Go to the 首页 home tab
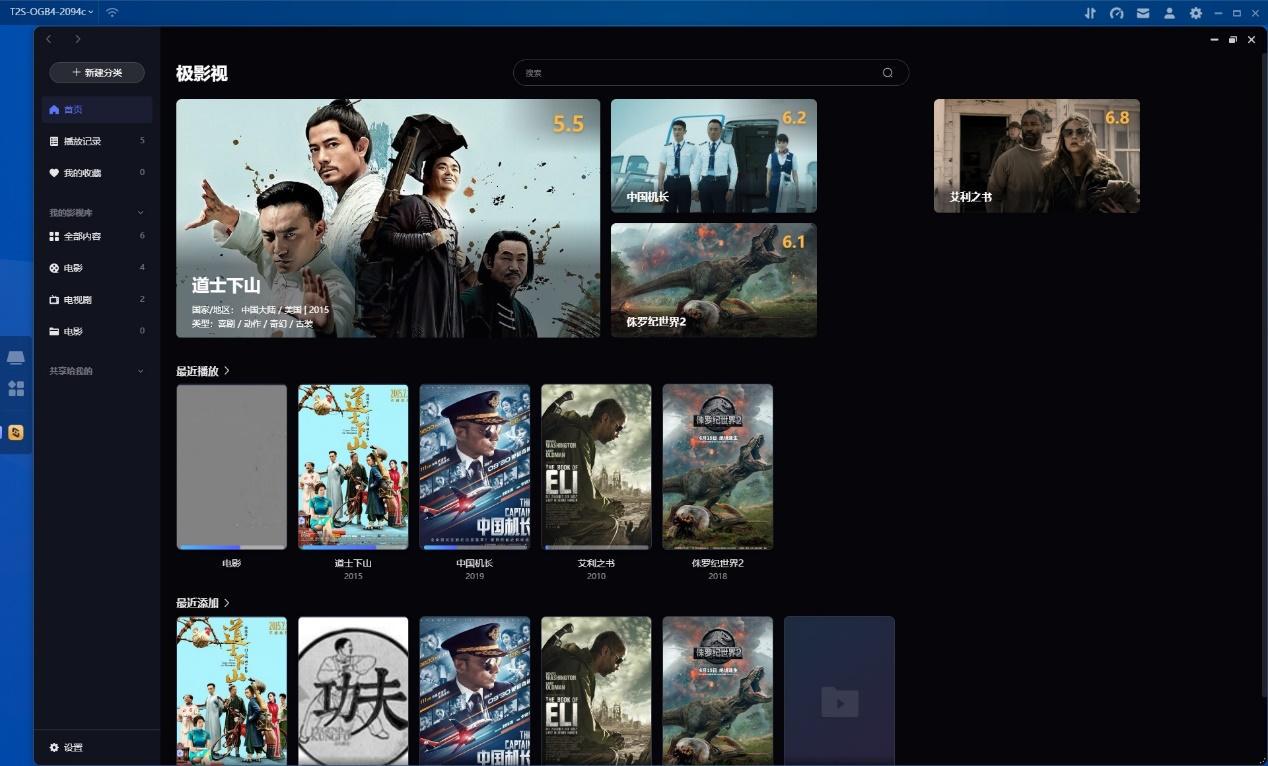 (97, 110)
